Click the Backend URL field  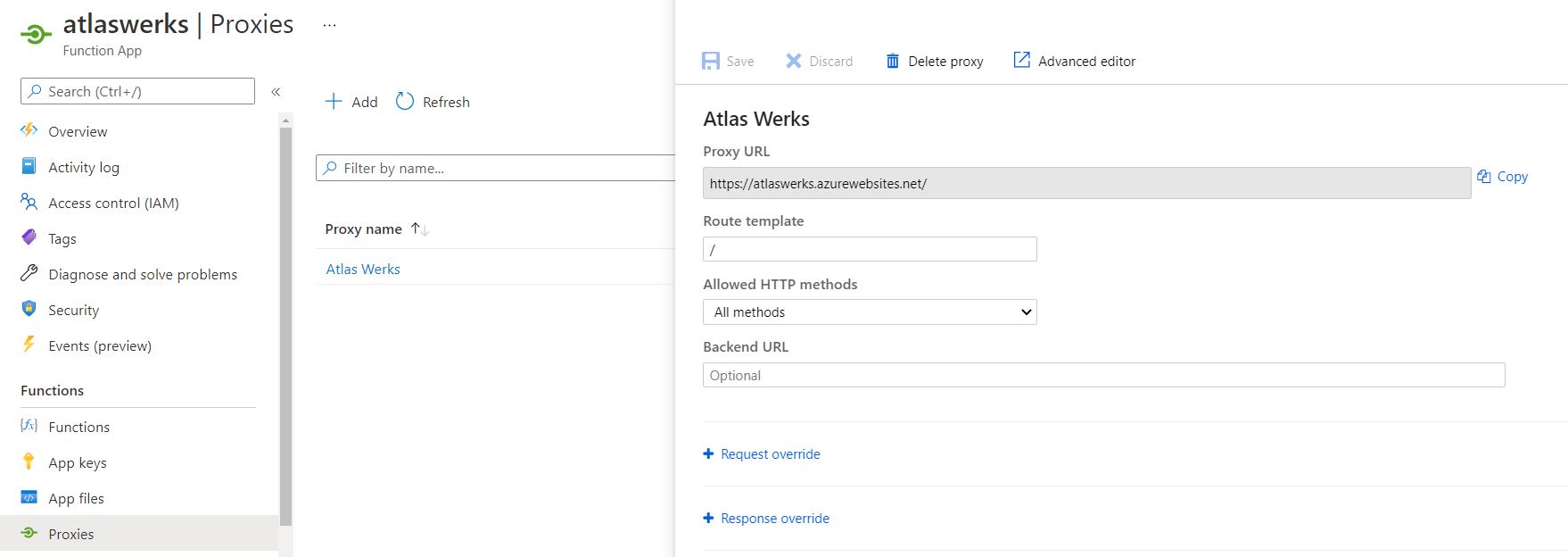[1103, 375]
